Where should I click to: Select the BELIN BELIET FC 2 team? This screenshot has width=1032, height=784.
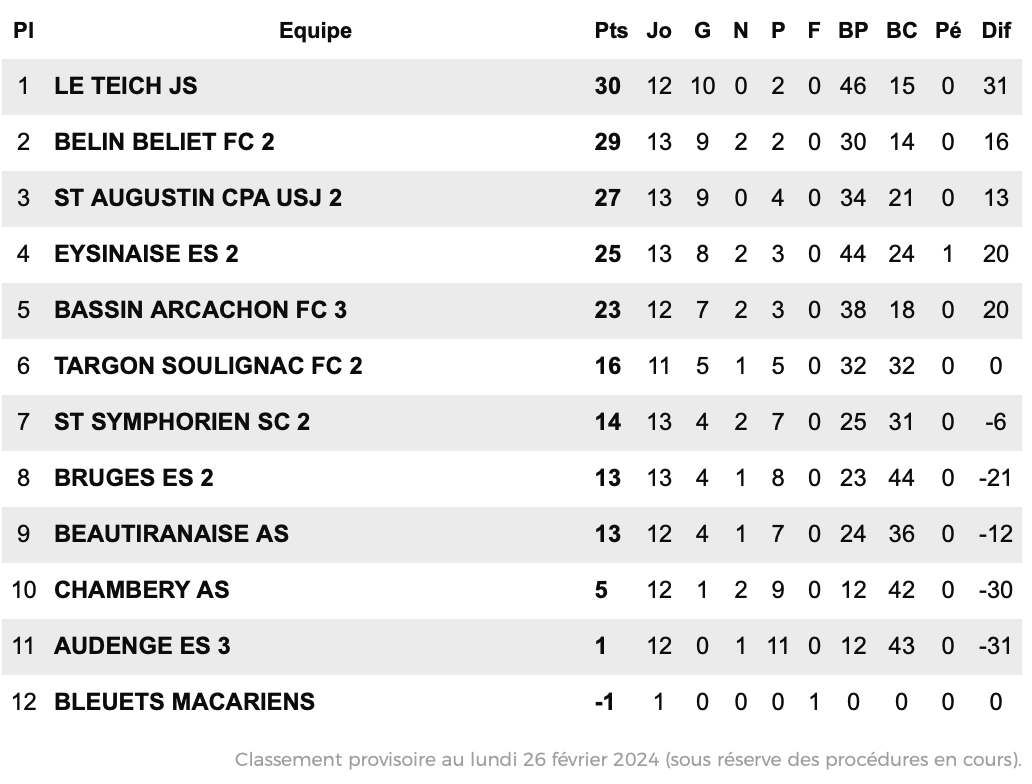click(x=164, y=142)
